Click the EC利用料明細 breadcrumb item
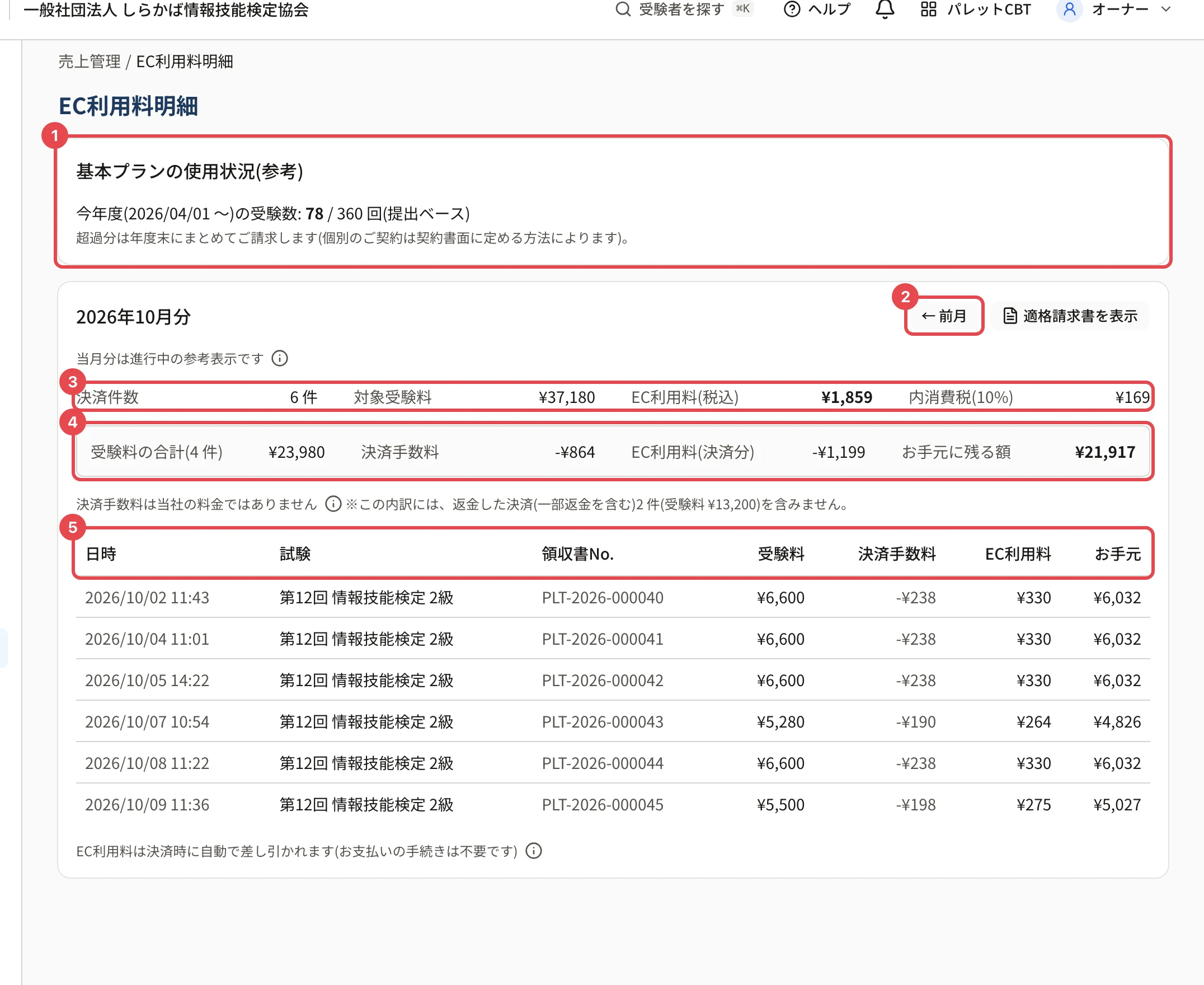Image resolution: width=1204 pixels, height=985 pixels. pyautogui.click(x=185, y=61)
